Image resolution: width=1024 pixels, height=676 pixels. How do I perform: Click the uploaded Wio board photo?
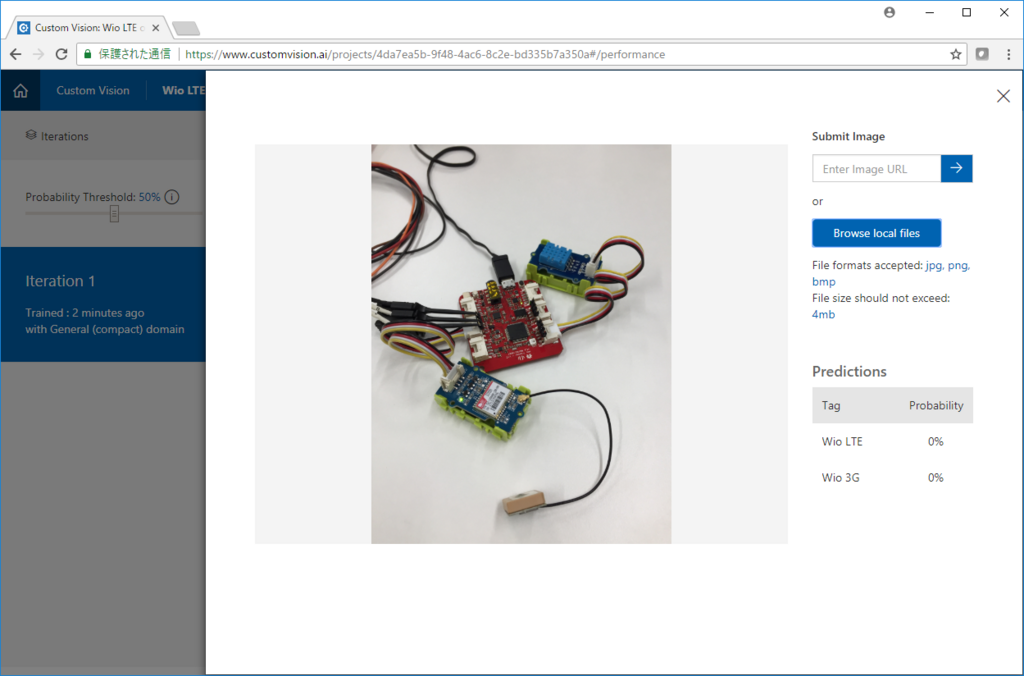(521, 344)
